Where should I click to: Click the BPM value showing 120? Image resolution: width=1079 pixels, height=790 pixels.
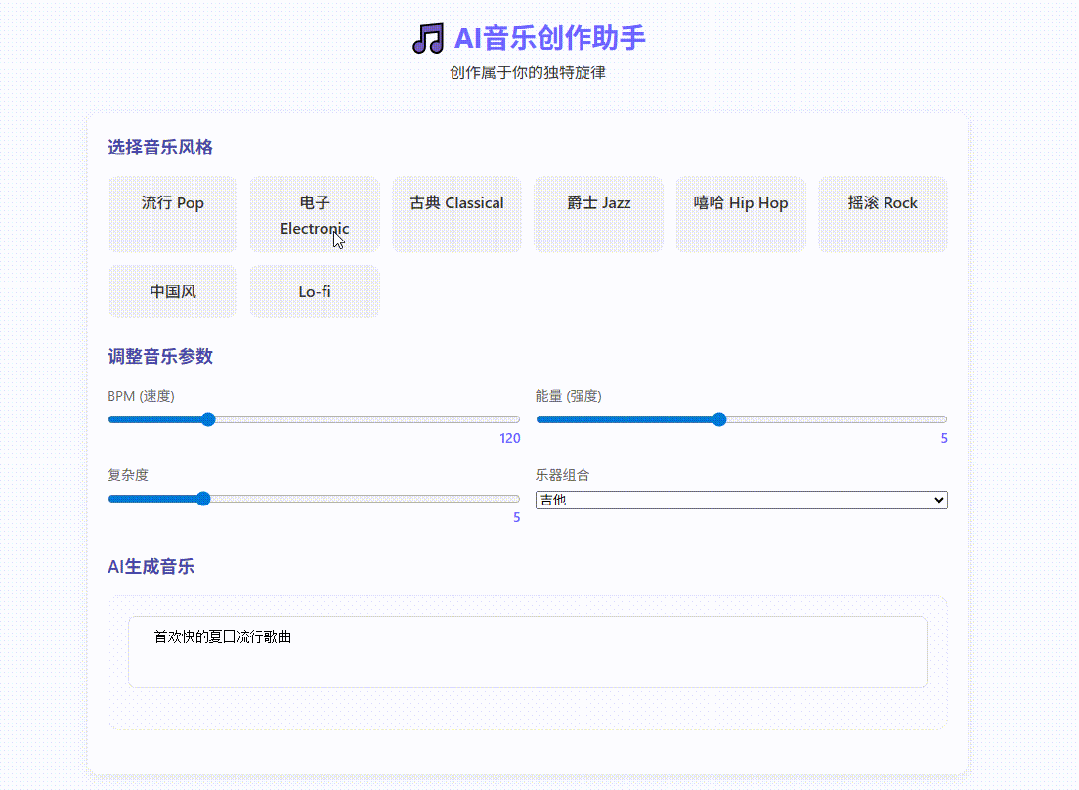[509, 438]
